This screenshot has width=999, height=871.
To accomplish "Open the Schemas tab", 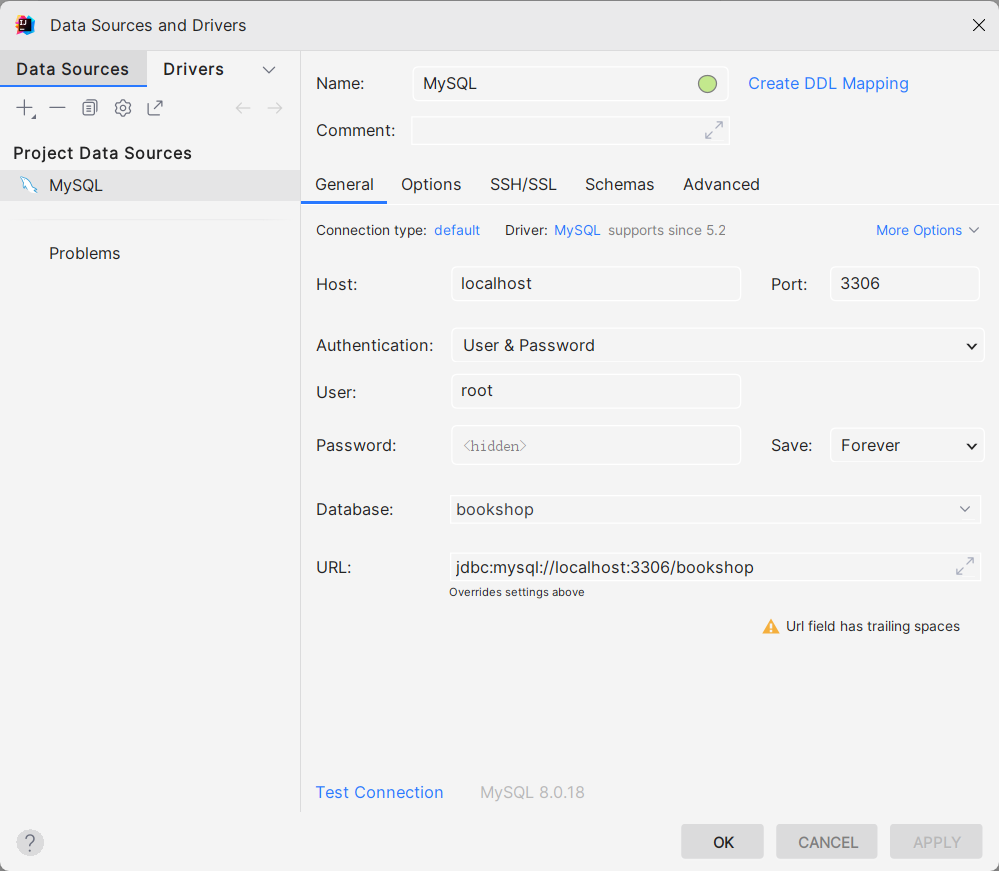I will [619, 184].
